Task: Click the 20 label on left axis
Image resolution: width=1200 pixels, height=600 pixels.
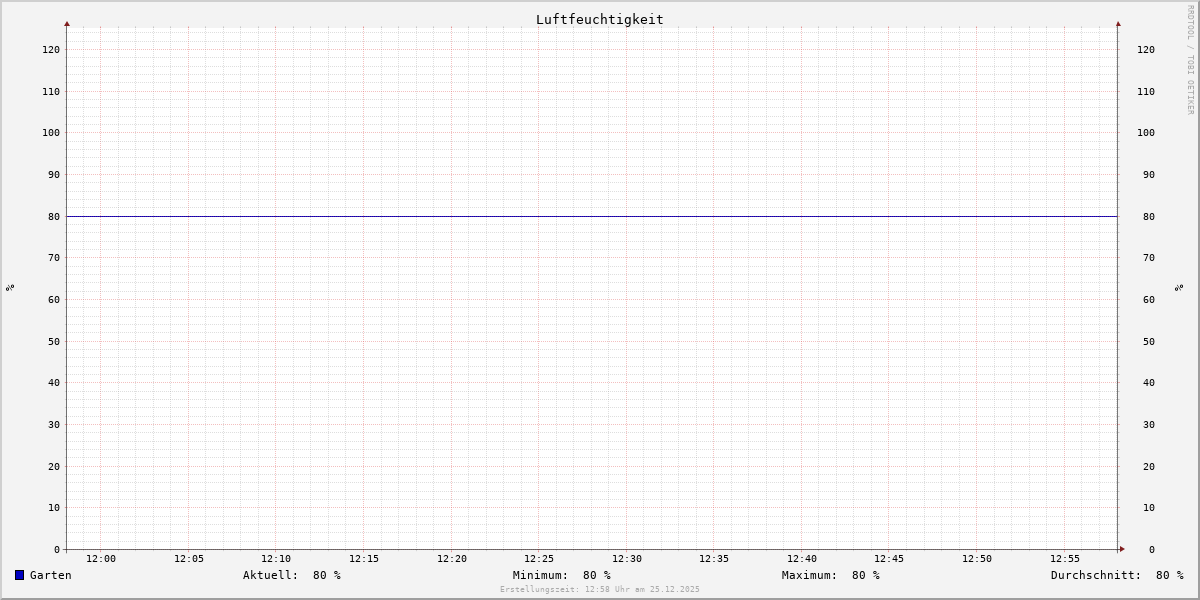Action: coord(54,466)
